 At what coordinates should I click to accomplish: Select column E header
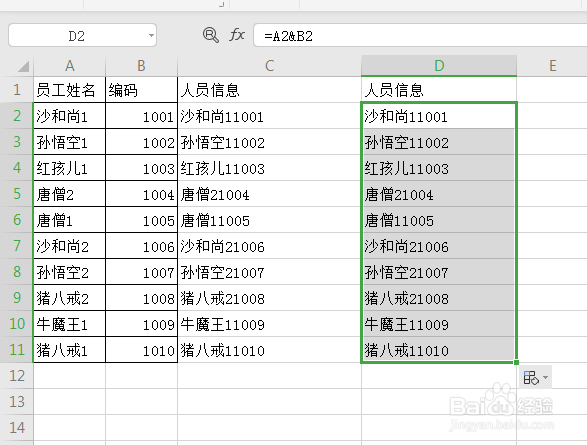pos(552,66)
